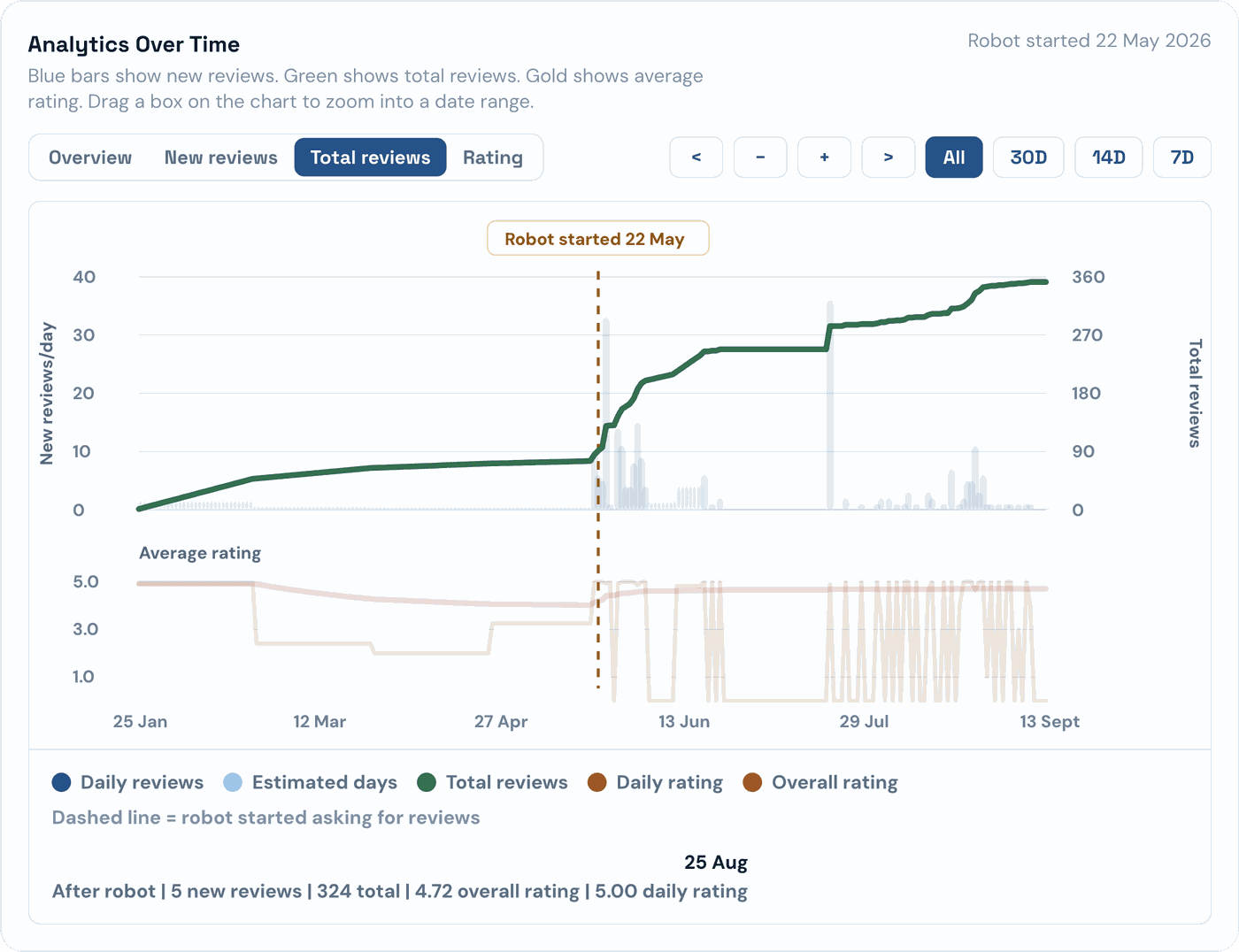1239x952 pixels.
Task: Show the All date range
Action: pyautogui.click(x=954, y=157)
